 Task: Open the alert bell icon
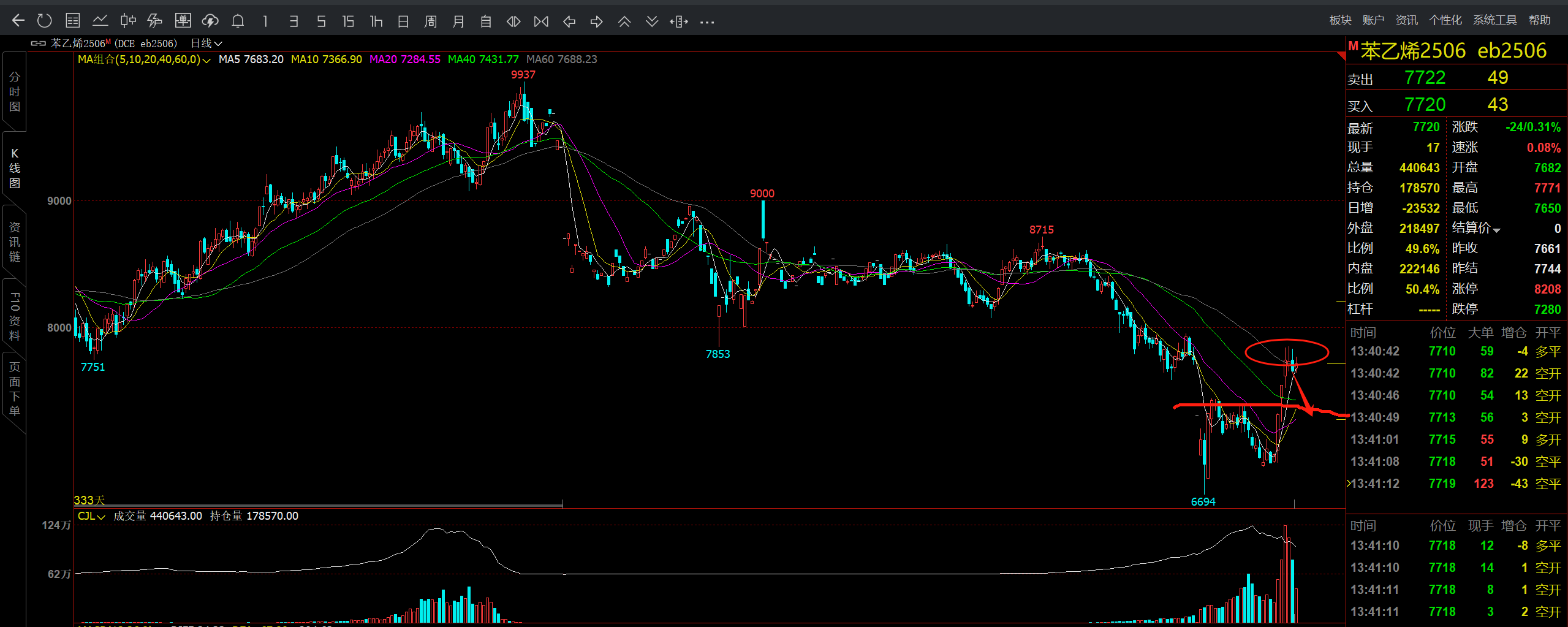click(x=238, y=21)
